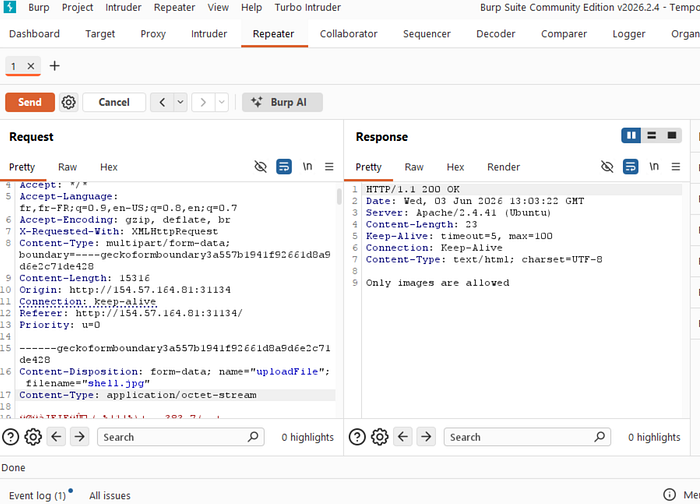
Task: Toggle hide non-printable chars in Response
Action: pos(607,167)
